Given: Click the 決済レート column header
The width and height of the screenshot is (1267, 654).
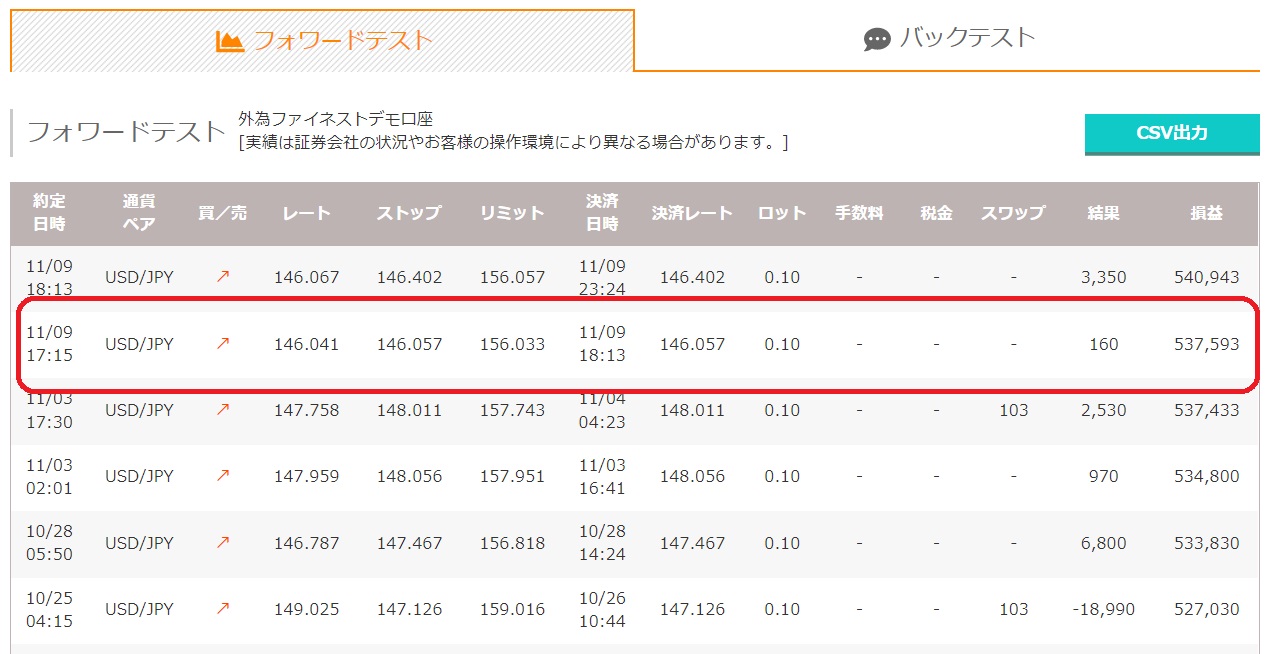Looking at the screenshot, I should point(692,213).
